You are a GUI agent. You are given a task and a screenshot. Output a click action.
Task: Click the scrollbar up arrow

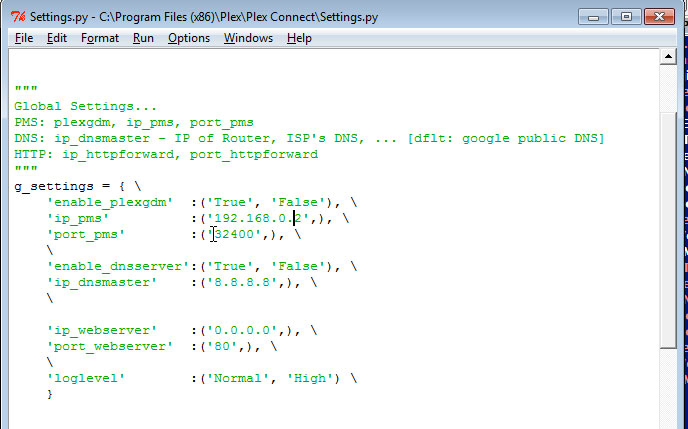[x=668, y=57]
